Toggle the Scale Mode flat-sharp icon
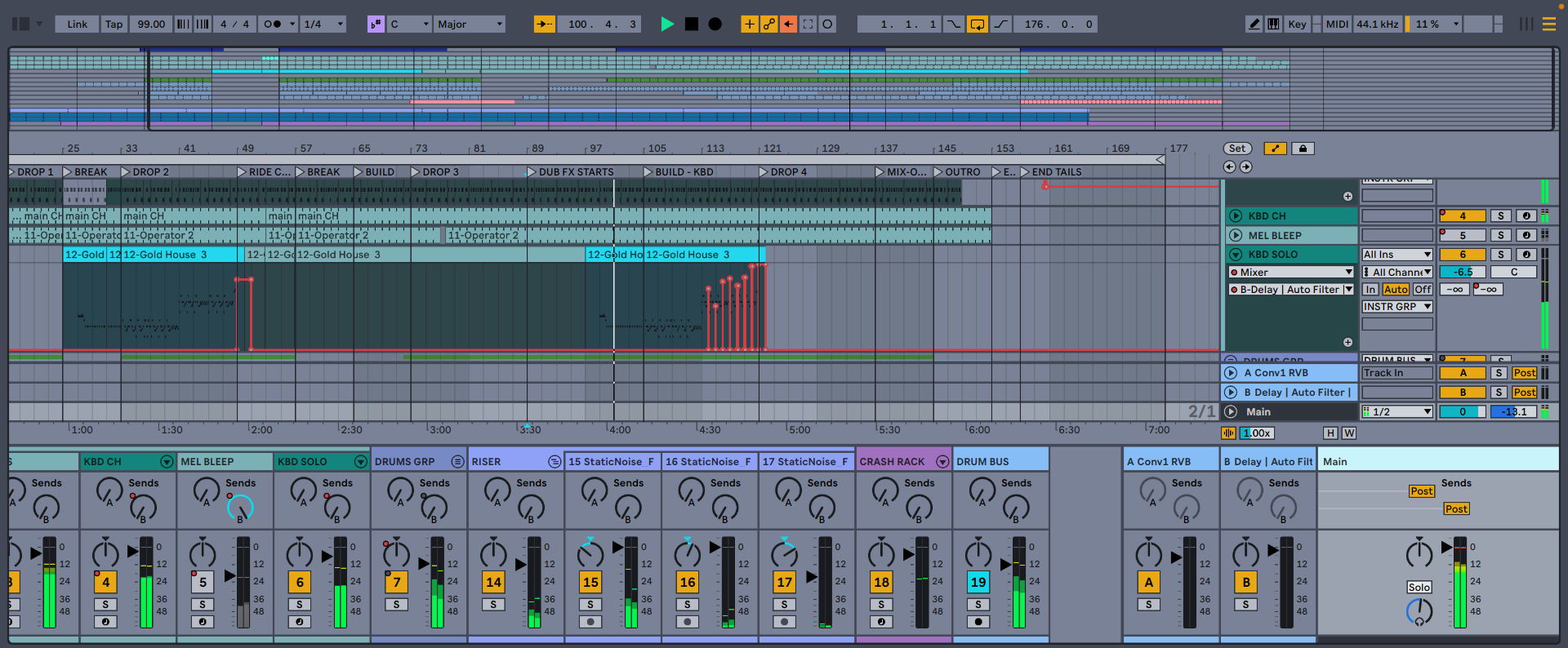 (376, 24)
